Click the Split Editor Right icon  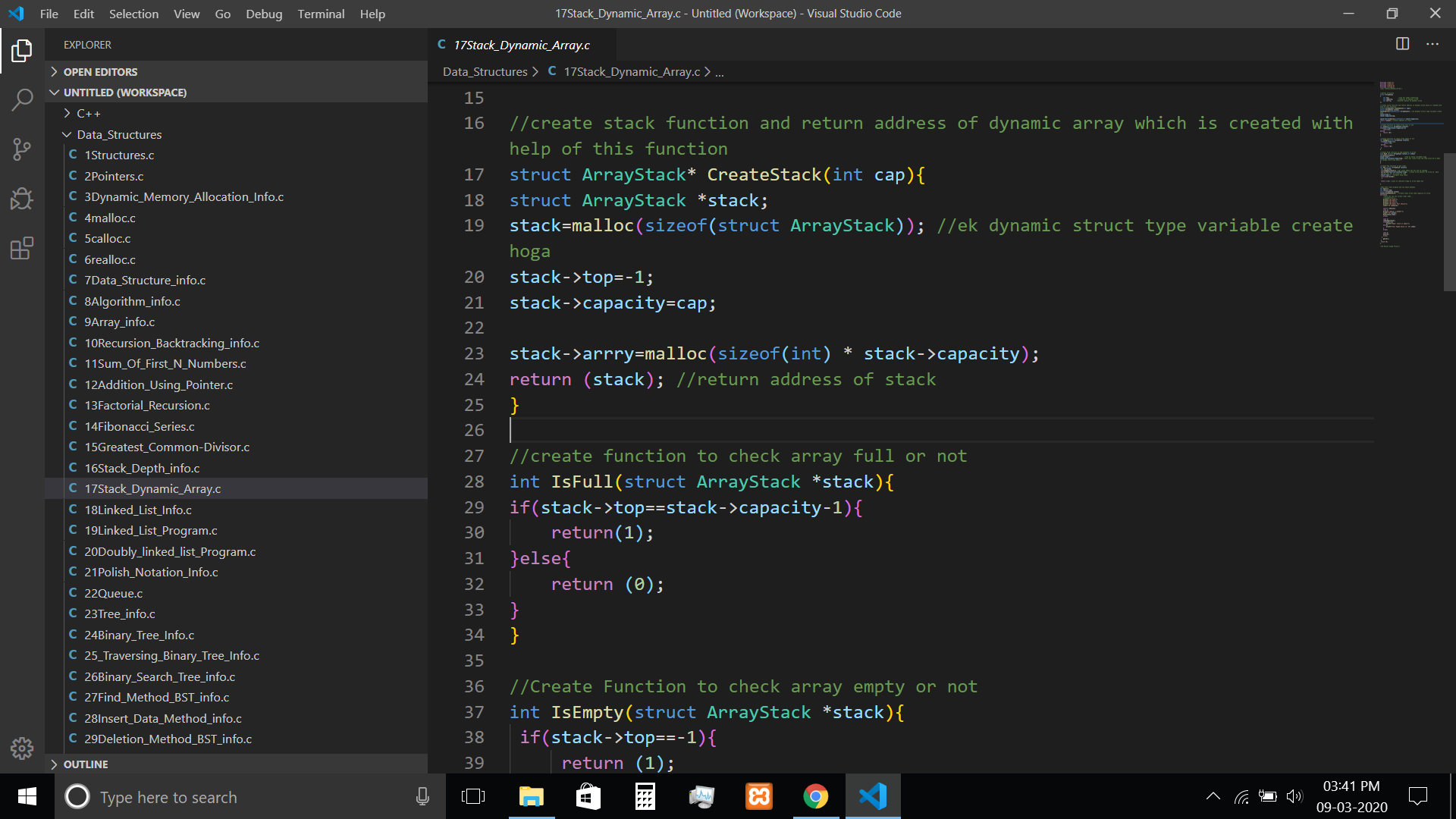[1402, 44]
